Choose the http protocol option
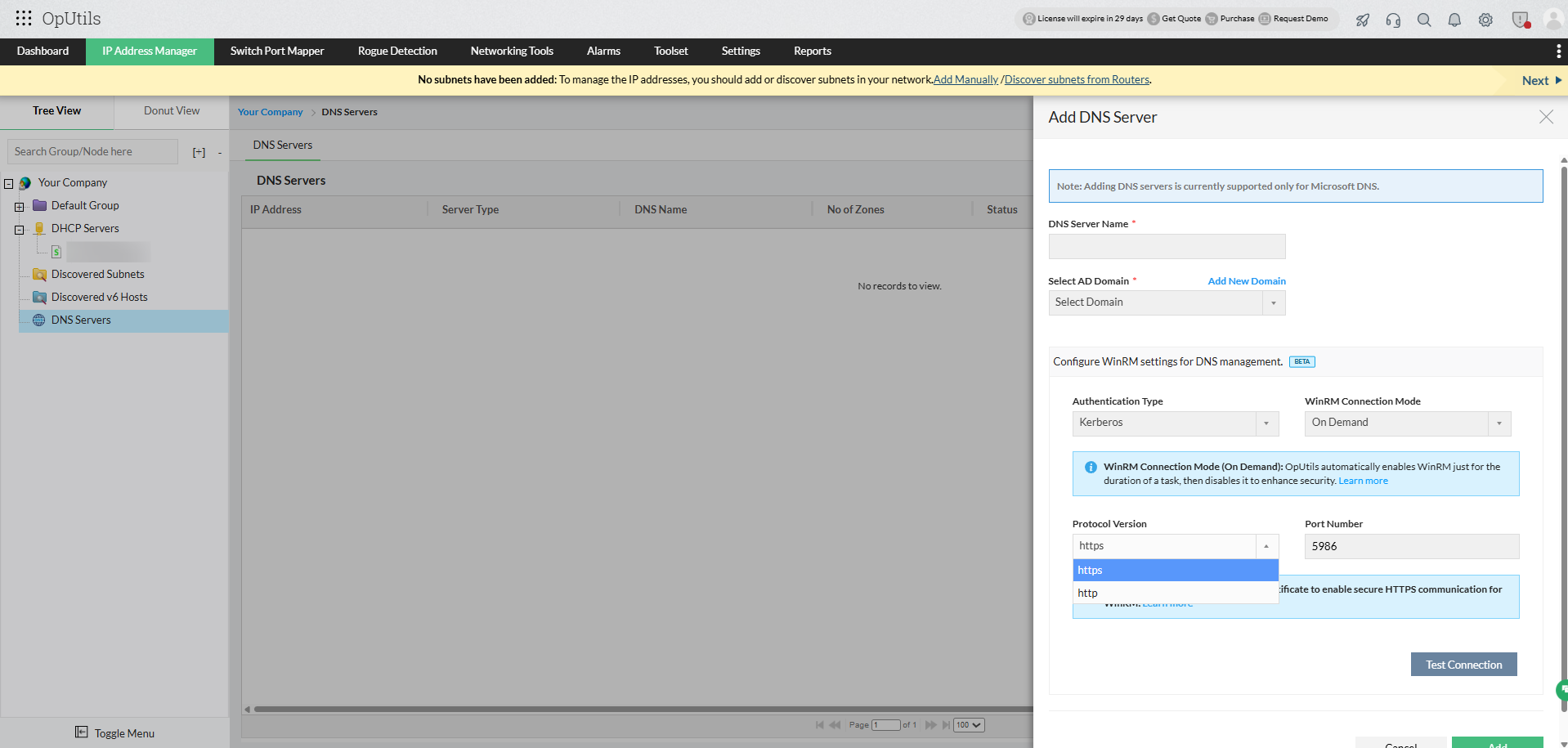This screenshot has width=1568, height=748. point(1176,593)
